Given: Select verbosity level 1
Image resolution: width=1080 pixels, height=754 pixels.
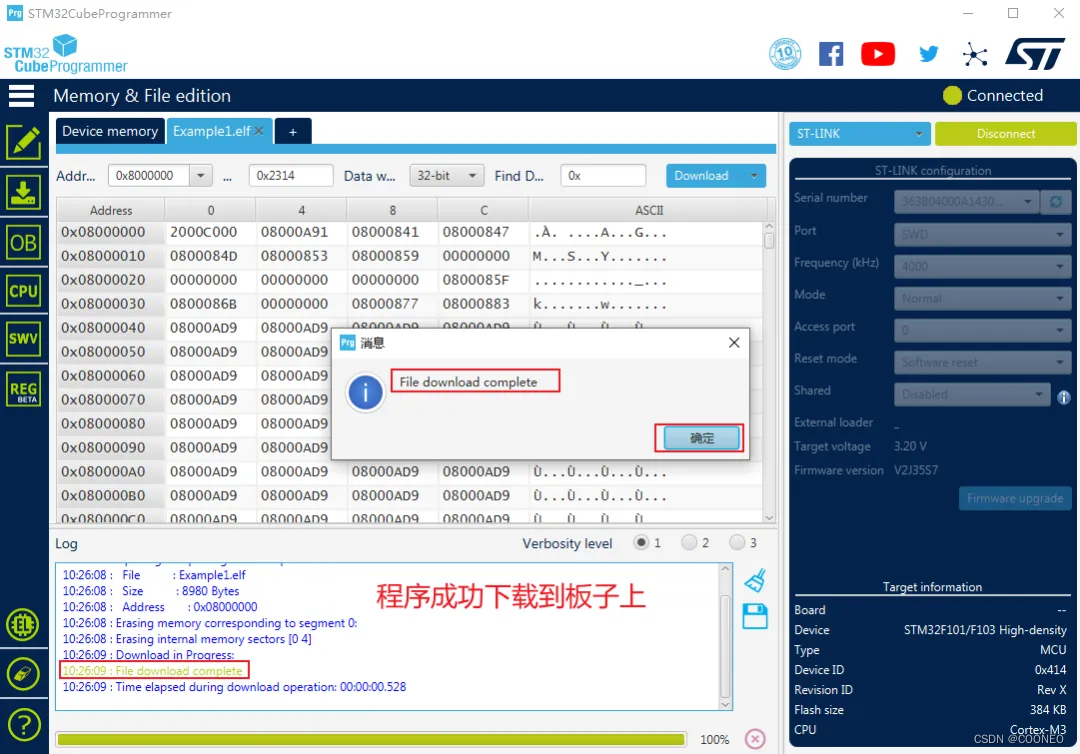Looking at the screenshot, I should (x=641, y=543).
